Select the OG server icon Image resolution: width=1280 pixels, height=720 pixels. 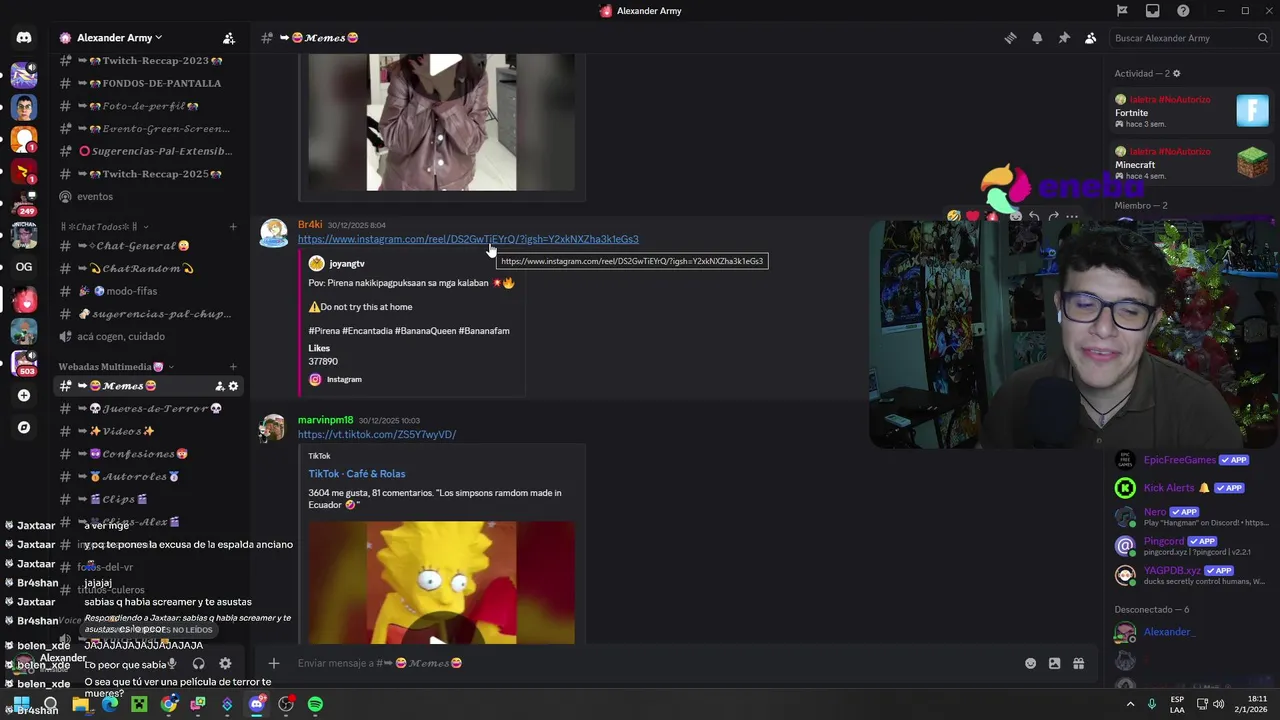tap(24, 267)
